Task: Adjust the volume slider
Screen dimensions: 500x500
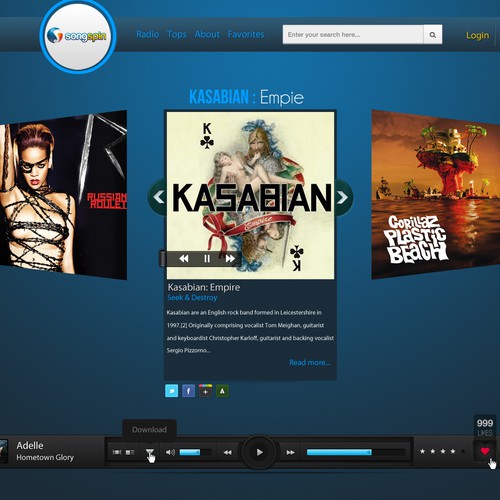Action: click(x=195, y=452)
